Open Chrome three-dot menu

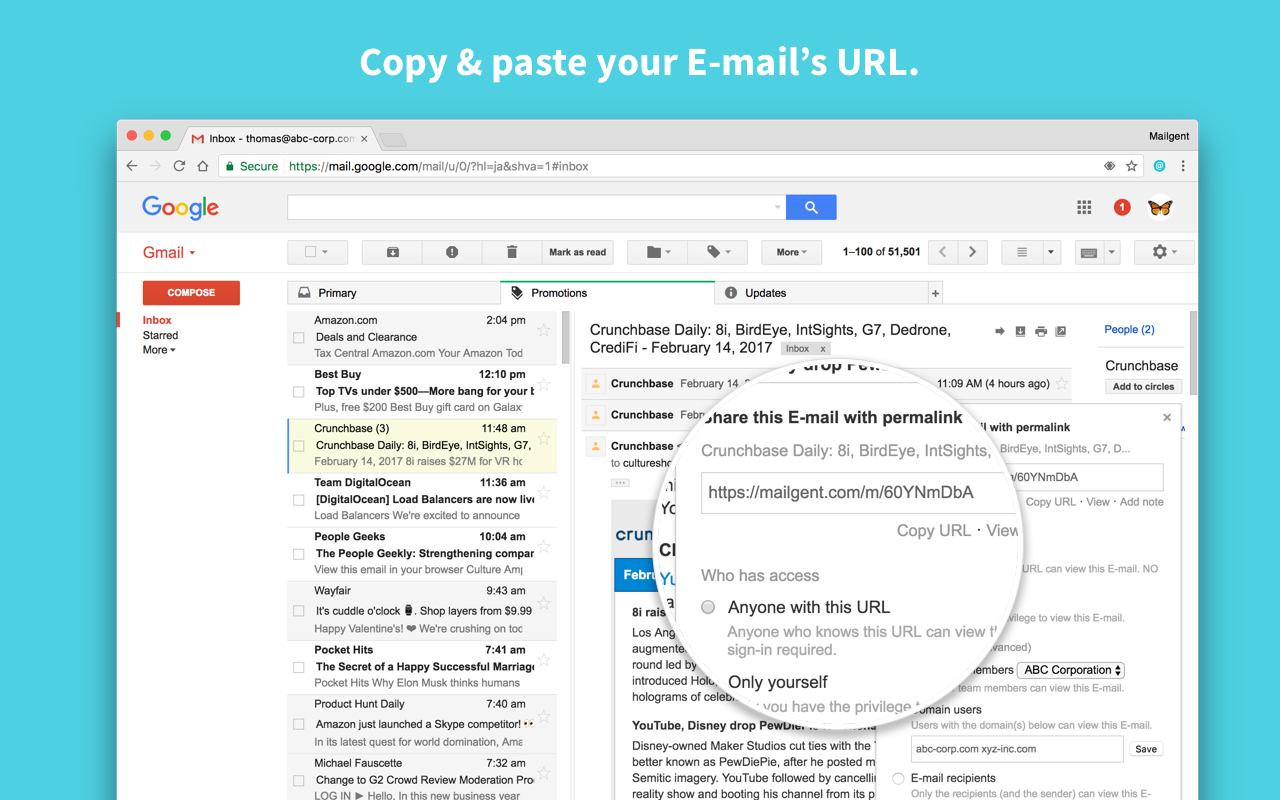click(x=1183, y=166)
